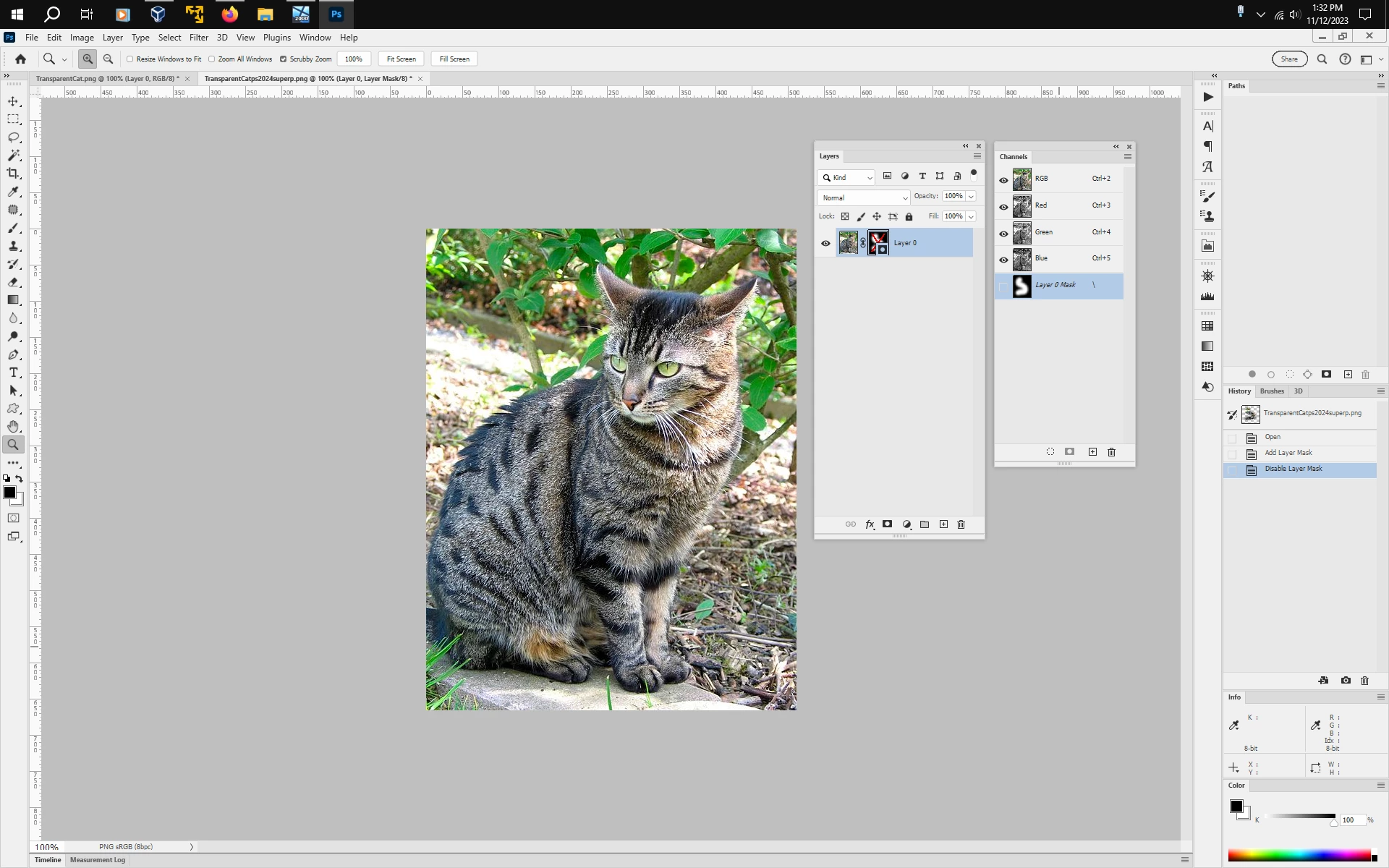Select the Magic Wand tool
The height and width of the screenshot is (868, 1389).
coord(13,156)
